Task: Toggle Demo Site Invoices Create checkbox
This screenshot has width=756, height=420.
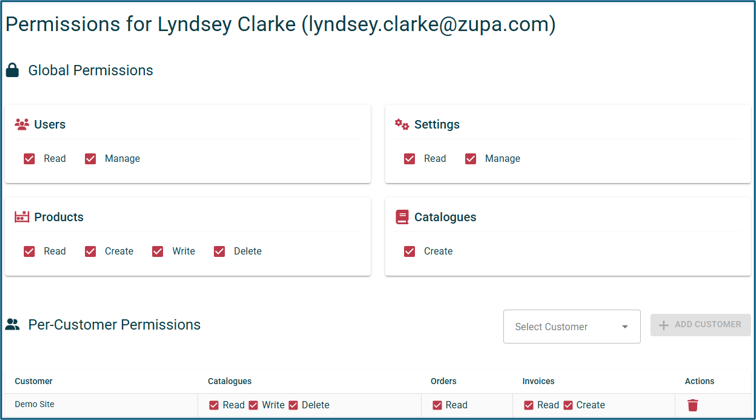Action: click(568, 405)
